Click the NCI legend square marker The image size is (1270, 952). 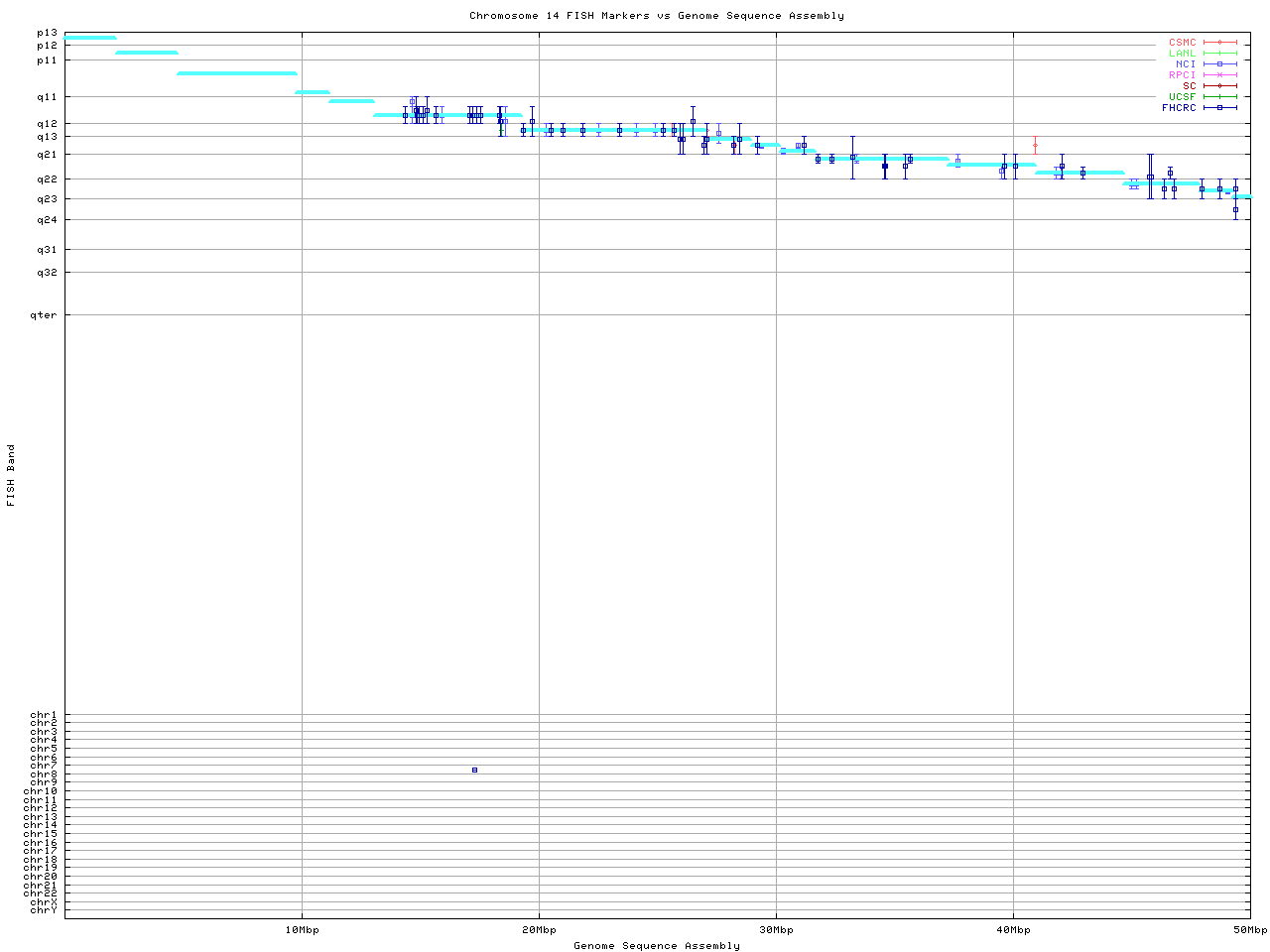click(1219, 64)
